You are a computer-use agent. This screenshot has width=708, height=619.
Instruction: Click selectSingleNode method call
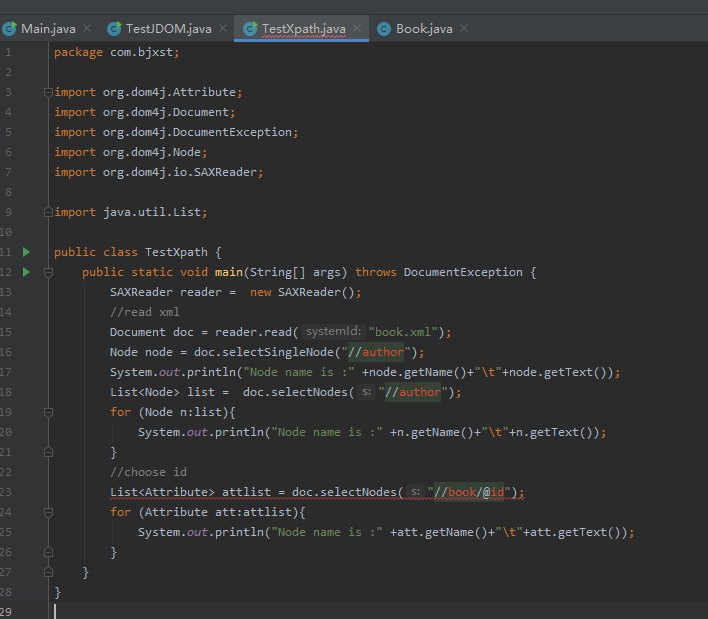278,352
